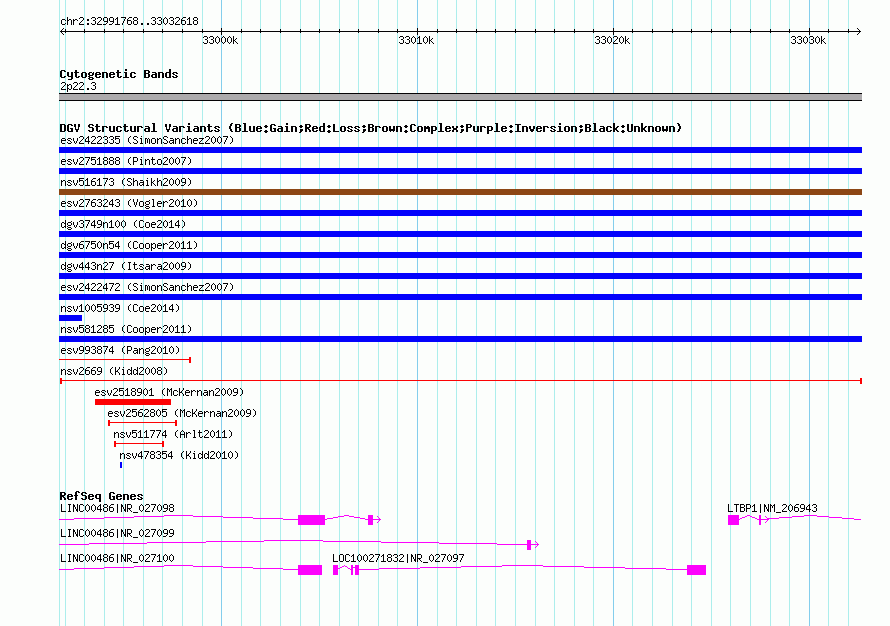Click the grey 2p22.3 cytogenetic band bar
Image resolution: width=890 pixels, height=626 pixels.
click(x=460, y=97)
